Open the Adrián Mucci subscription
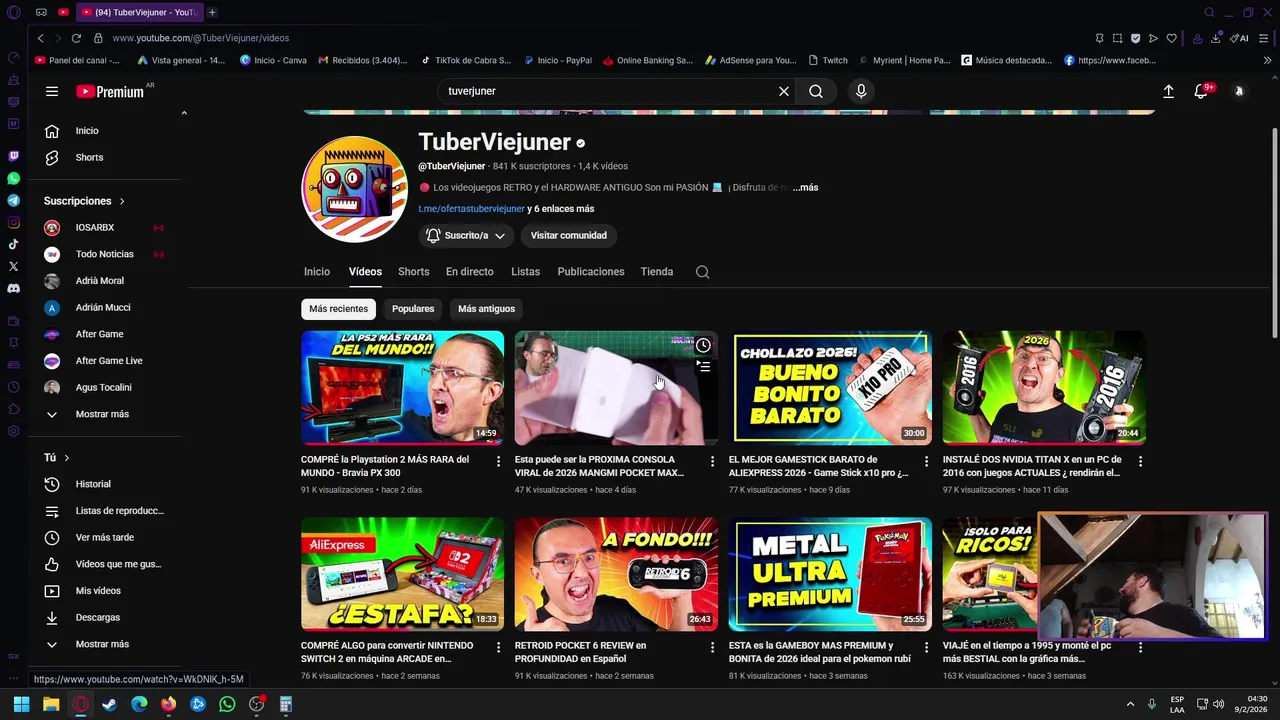 pos(102,308)
